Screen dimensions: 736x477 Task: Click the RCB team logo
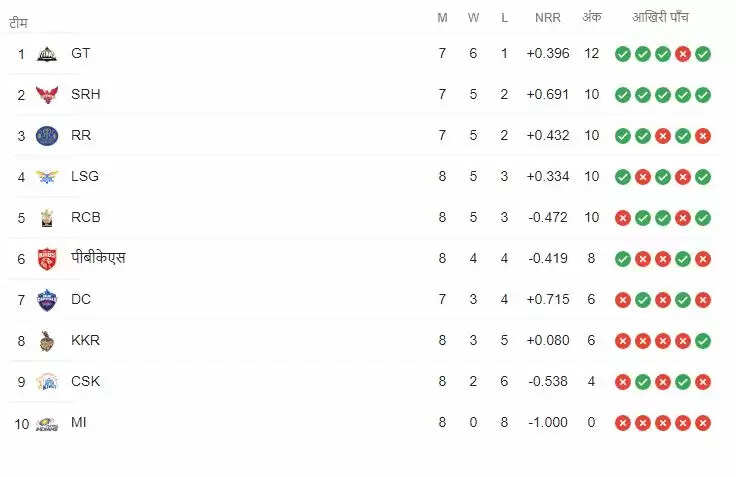point(47,217)
